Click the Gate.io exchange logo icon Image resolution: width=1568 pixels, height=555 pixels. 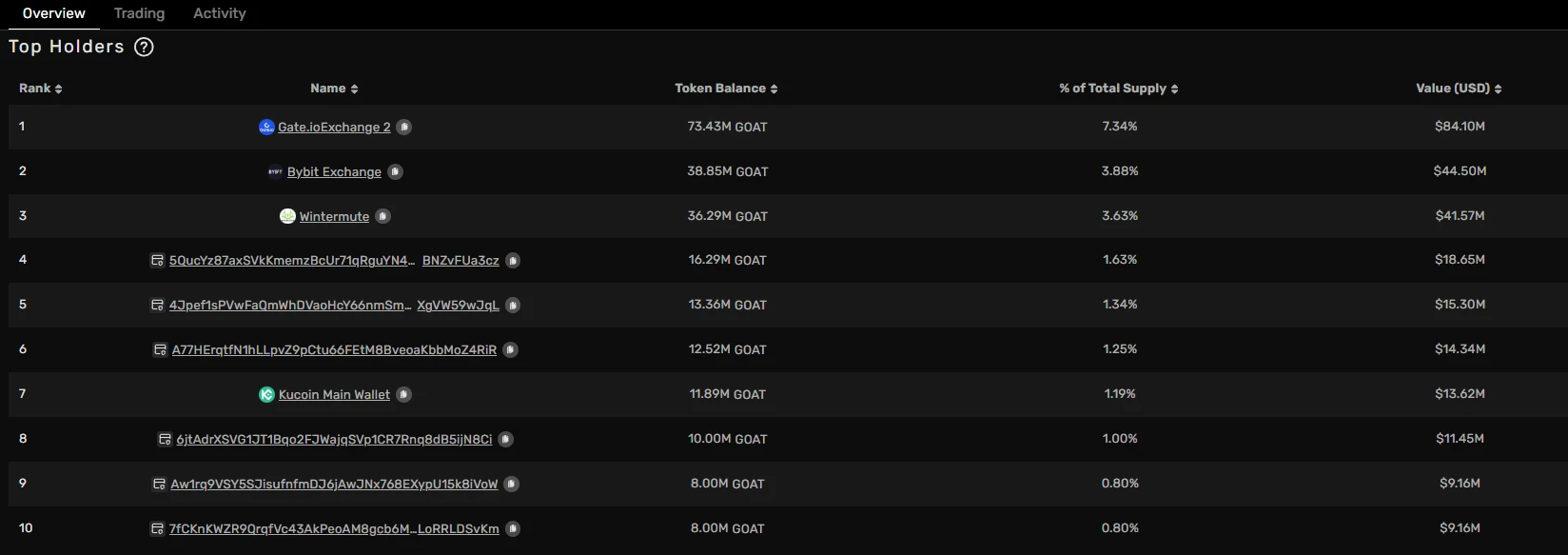click(266, 127)
